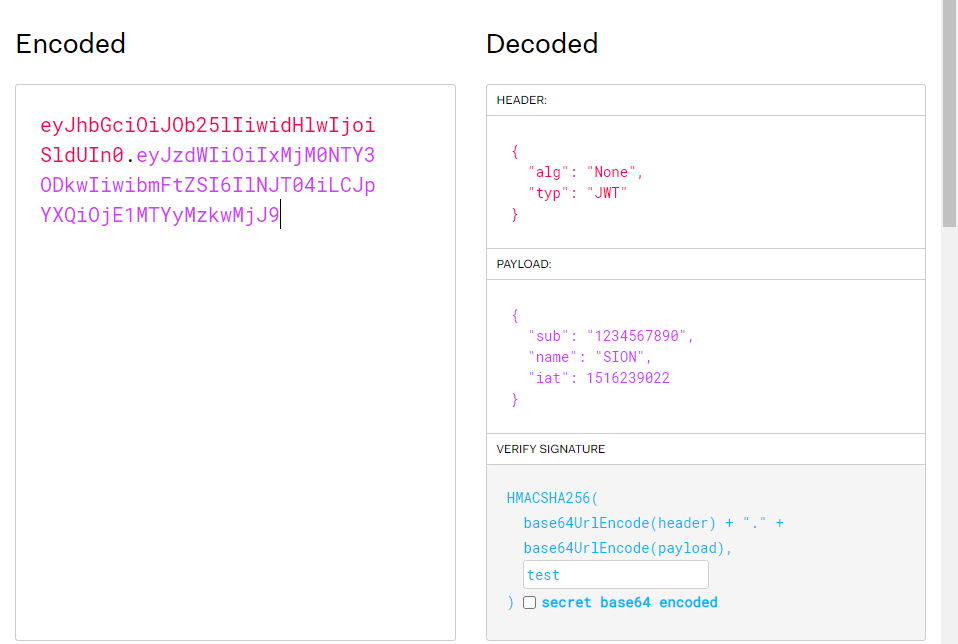
Task: Click the 'base64UrlEncode(header)' line
Action: tap(654, 523)
